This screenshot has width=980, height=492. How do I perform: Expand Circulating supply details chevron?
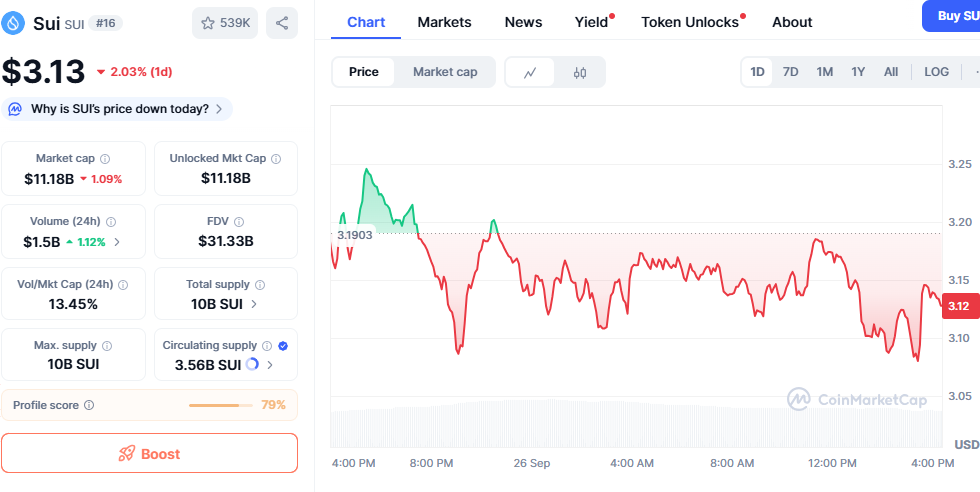click(x=270, y=365)
